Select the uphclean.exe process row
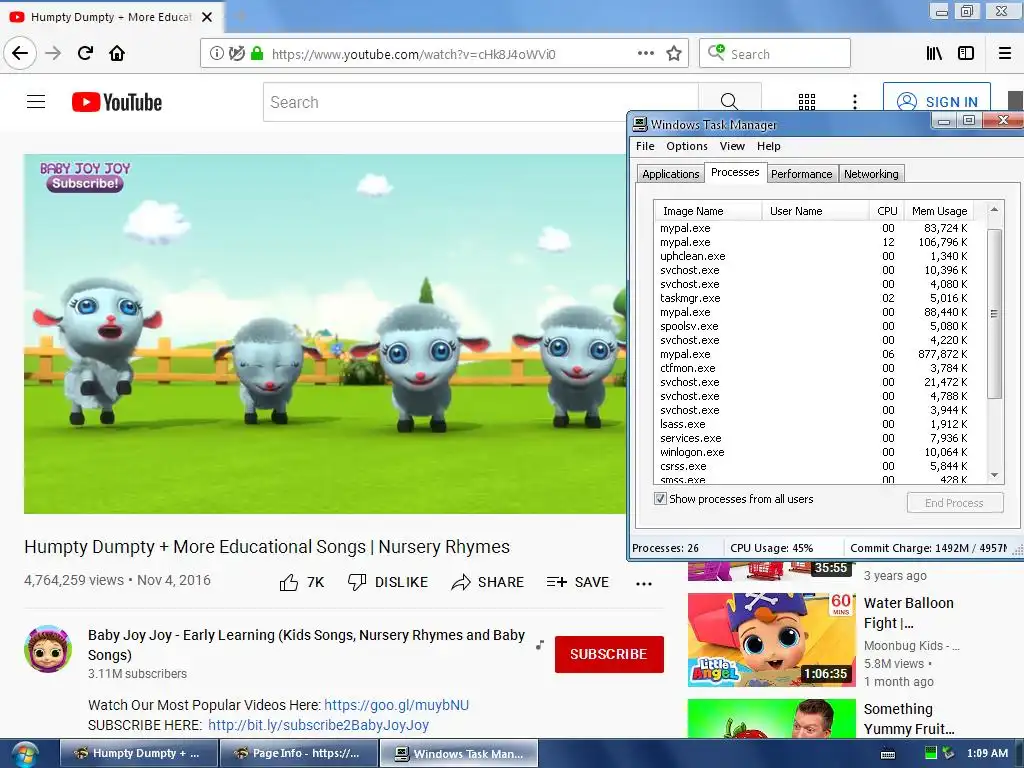 [814, 256]
